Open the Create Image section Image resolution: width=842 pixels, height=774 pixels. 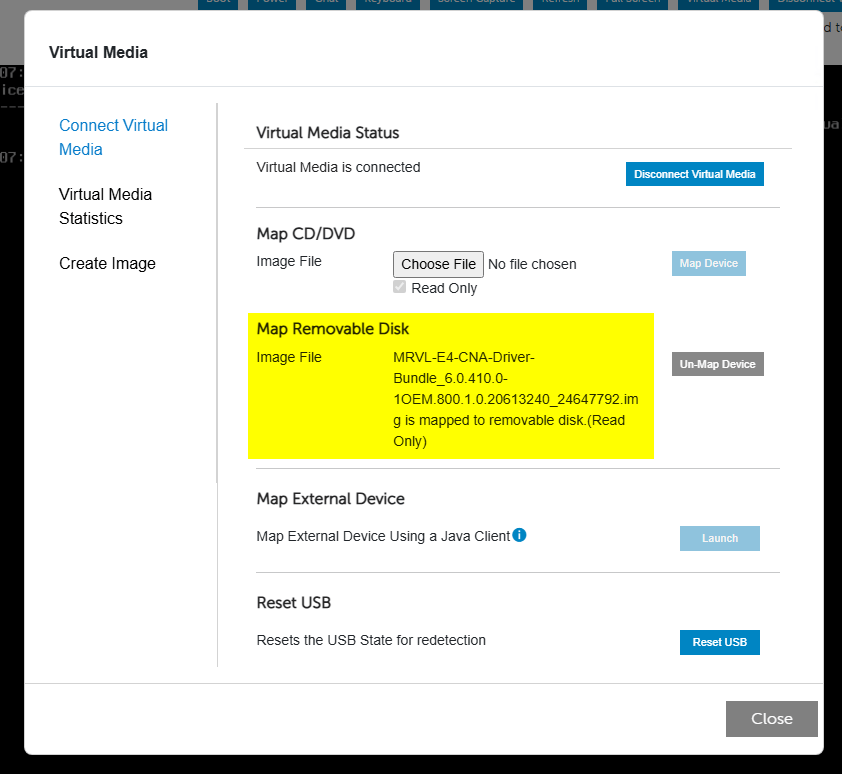[107, 263]
